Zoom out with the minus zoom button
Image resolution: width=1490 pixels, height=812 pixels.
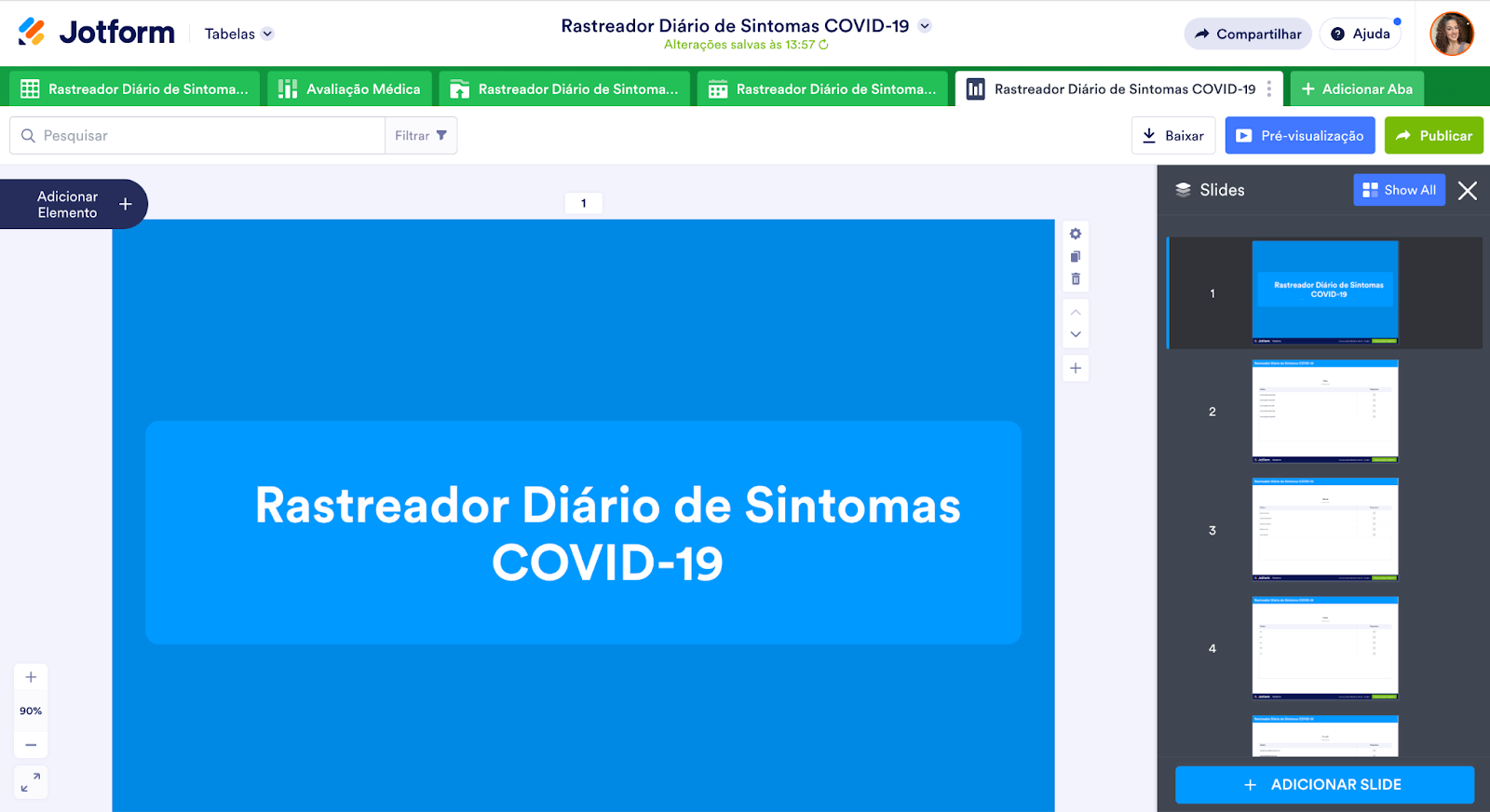31,745
